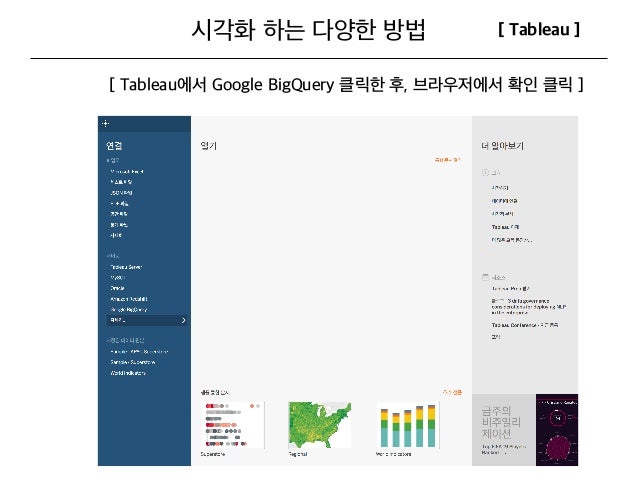Click the Viz of the Week gray tile

[x=504, y=430]
